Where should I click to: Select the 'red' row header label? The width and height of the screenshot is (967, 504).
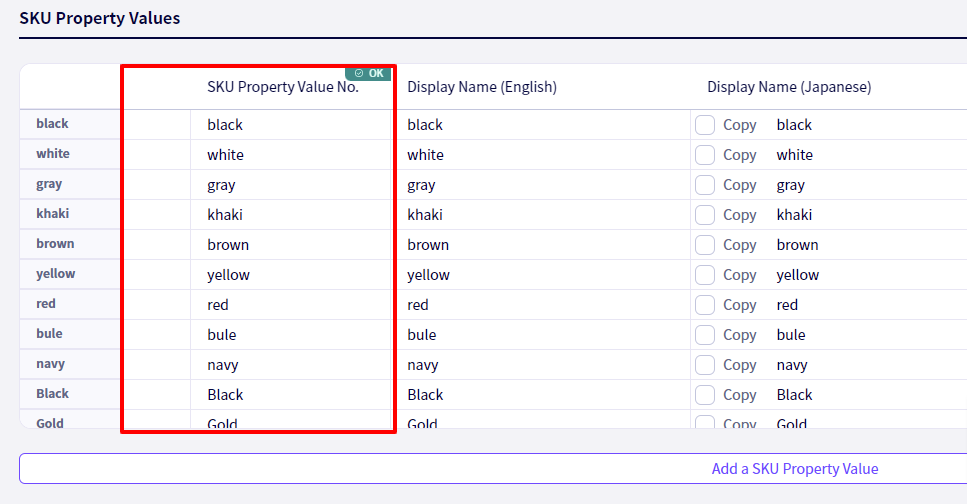click(x=46, y=304)
